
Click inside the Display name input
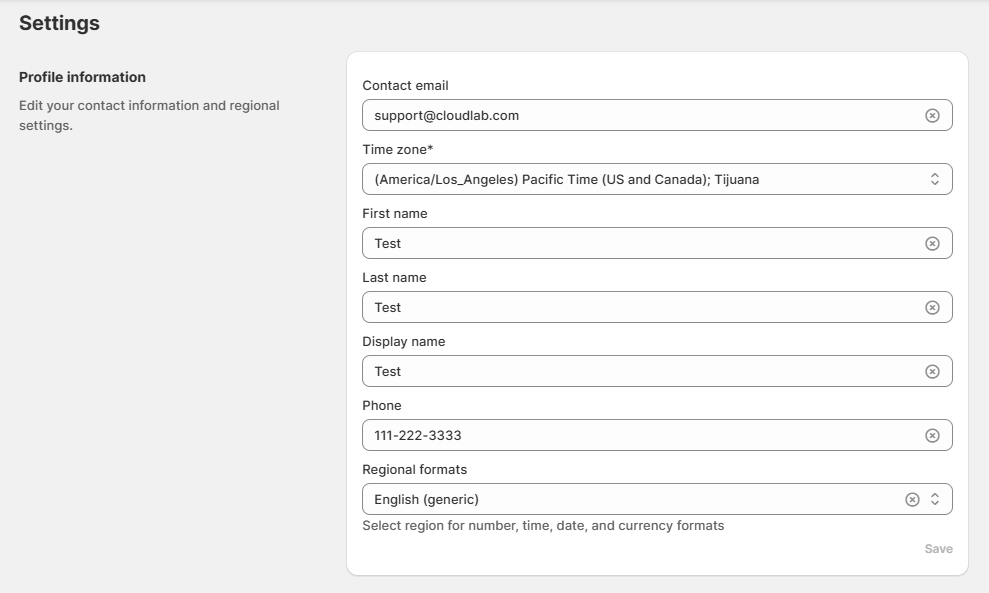[640, 371]
